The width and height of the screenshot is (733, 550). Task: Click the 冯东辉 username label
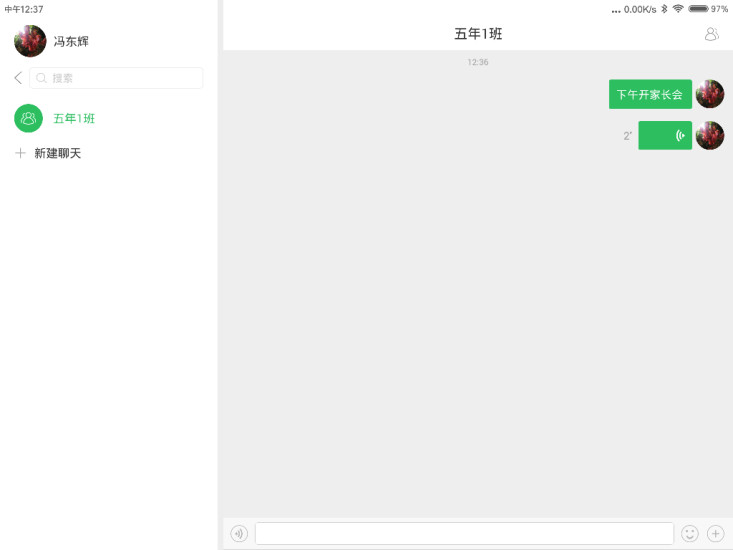pos(71,42)
